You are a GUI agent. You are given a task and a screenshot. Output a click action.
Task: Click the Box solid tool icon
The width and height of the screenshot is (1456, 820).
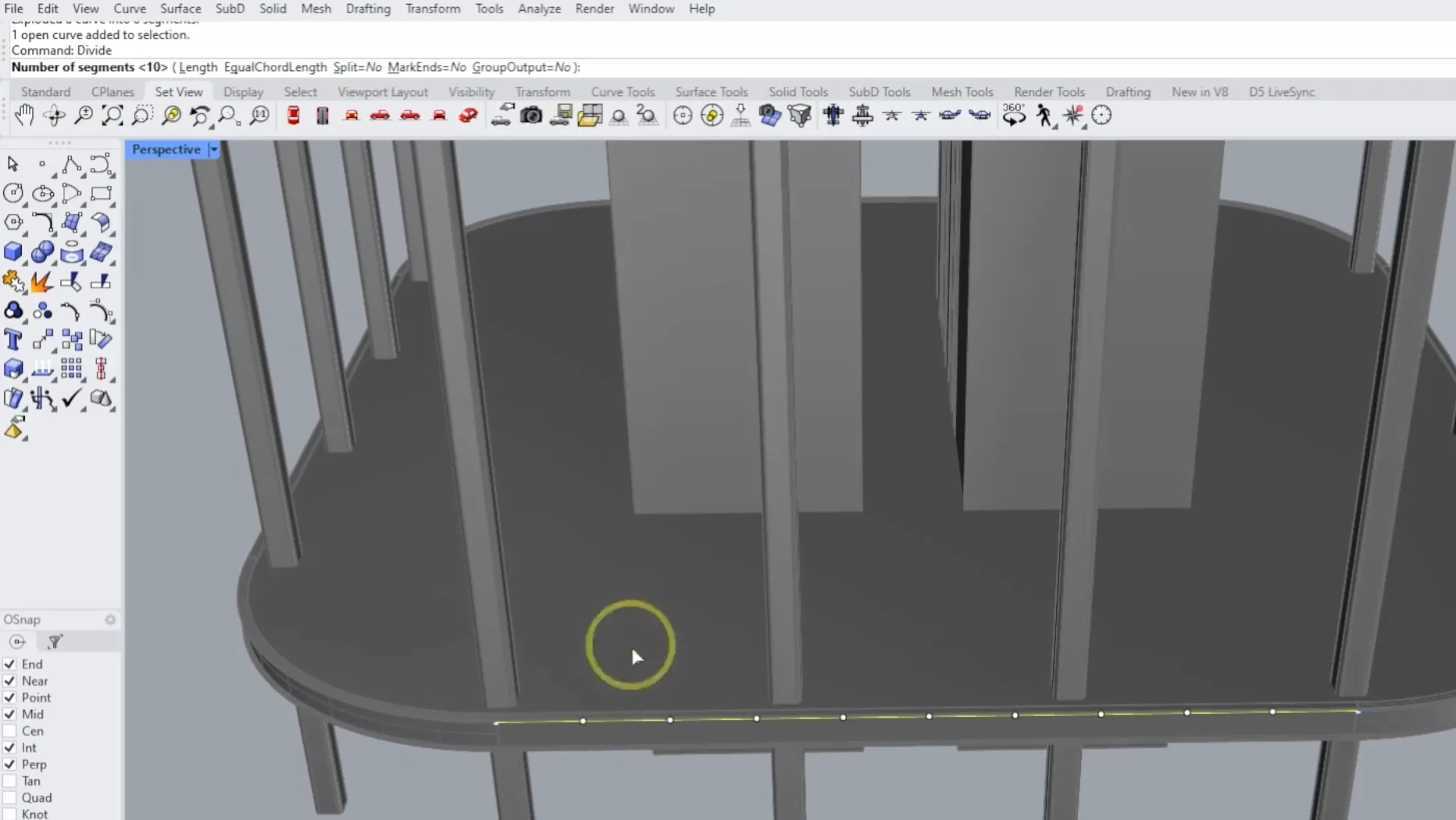(x=13, y=251)
